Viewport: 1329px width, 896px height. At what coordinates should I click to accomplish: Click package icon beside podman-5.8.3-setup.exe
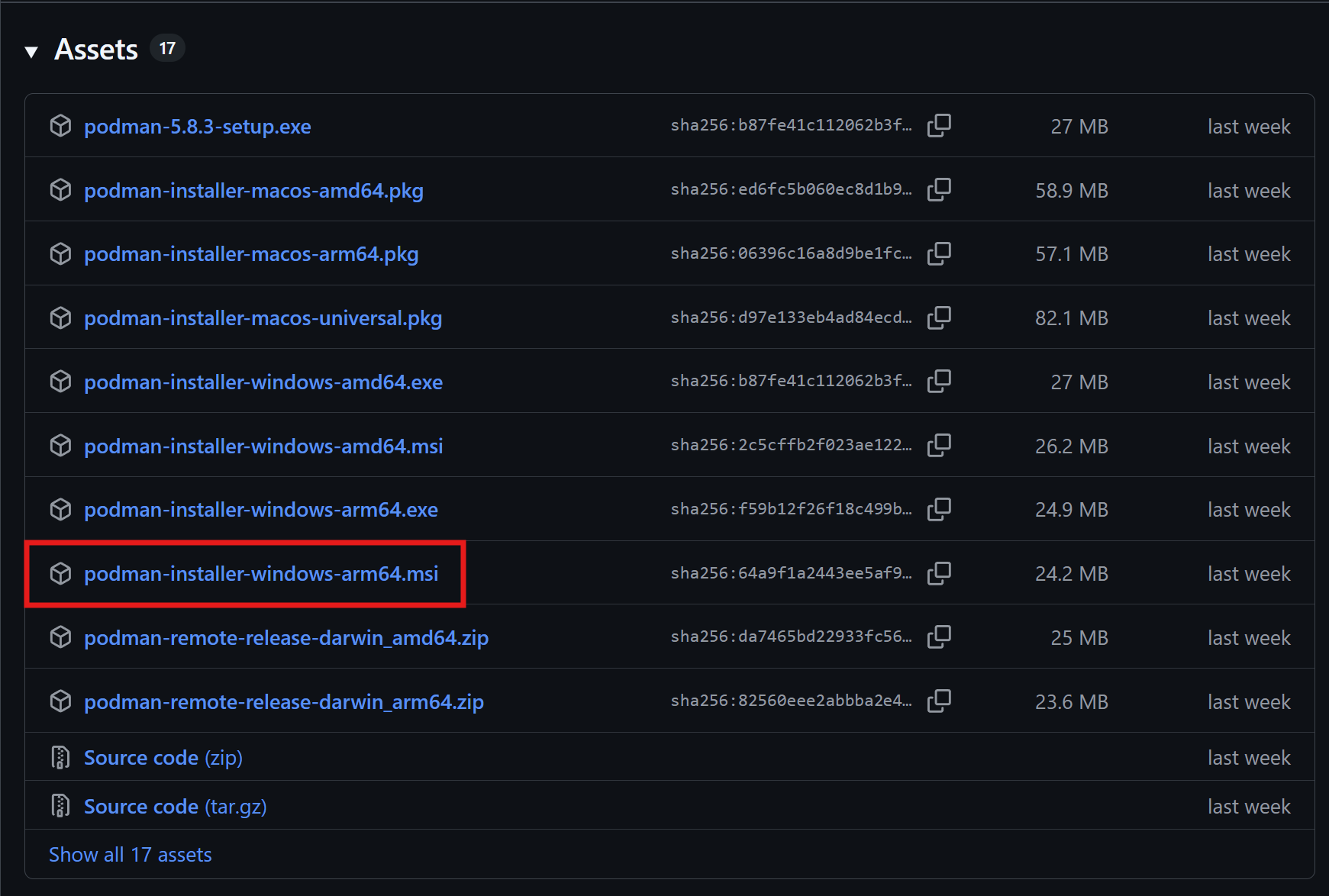tap(60, 126)
